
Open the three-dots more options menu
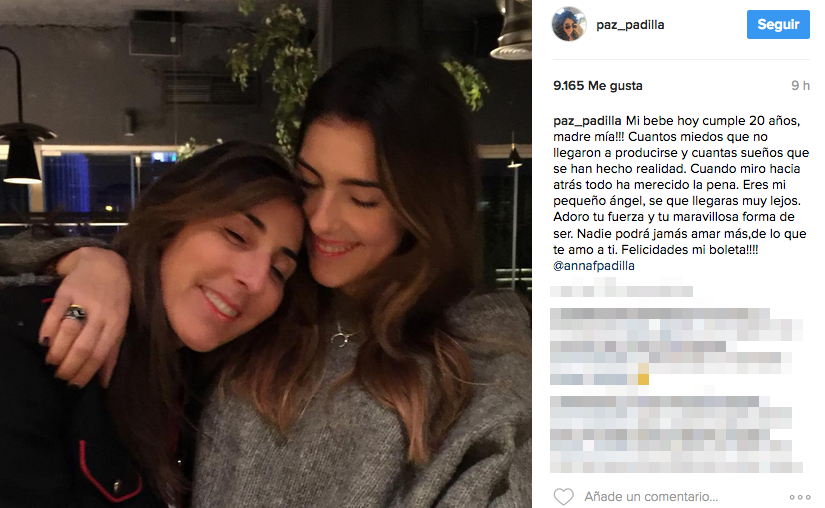(800, 497)
